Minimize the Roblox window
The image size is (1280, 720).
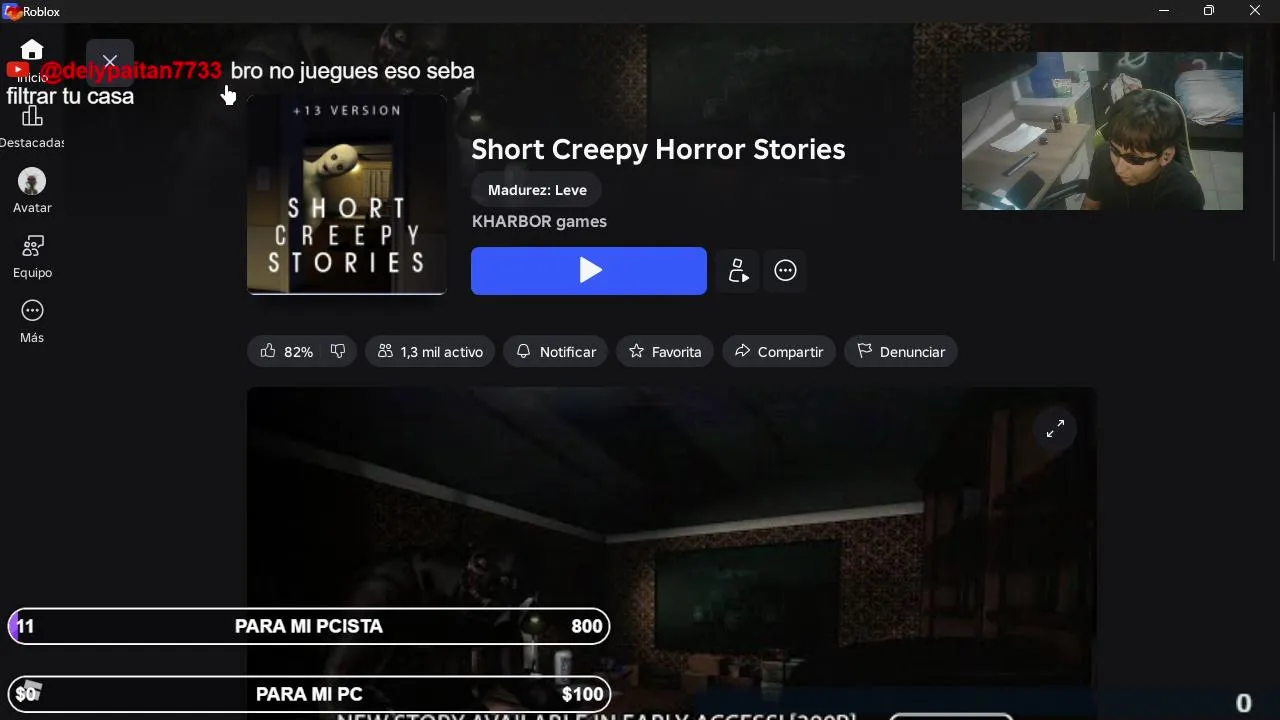click(1163, 11)
